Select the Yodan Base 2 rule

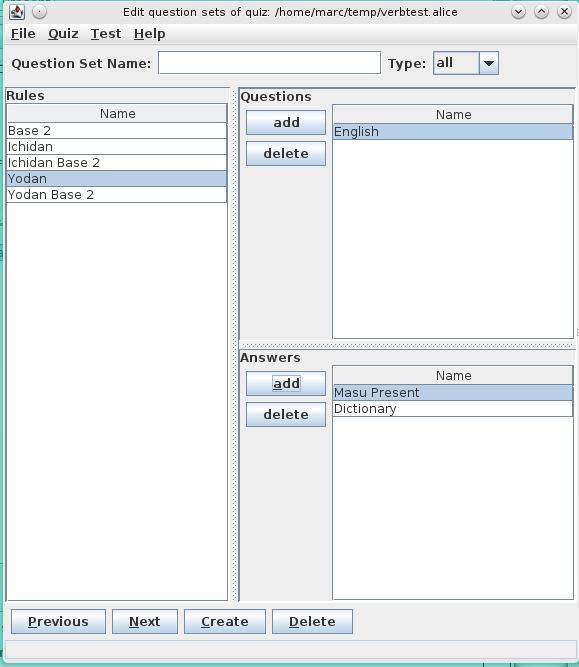point(117,195)
